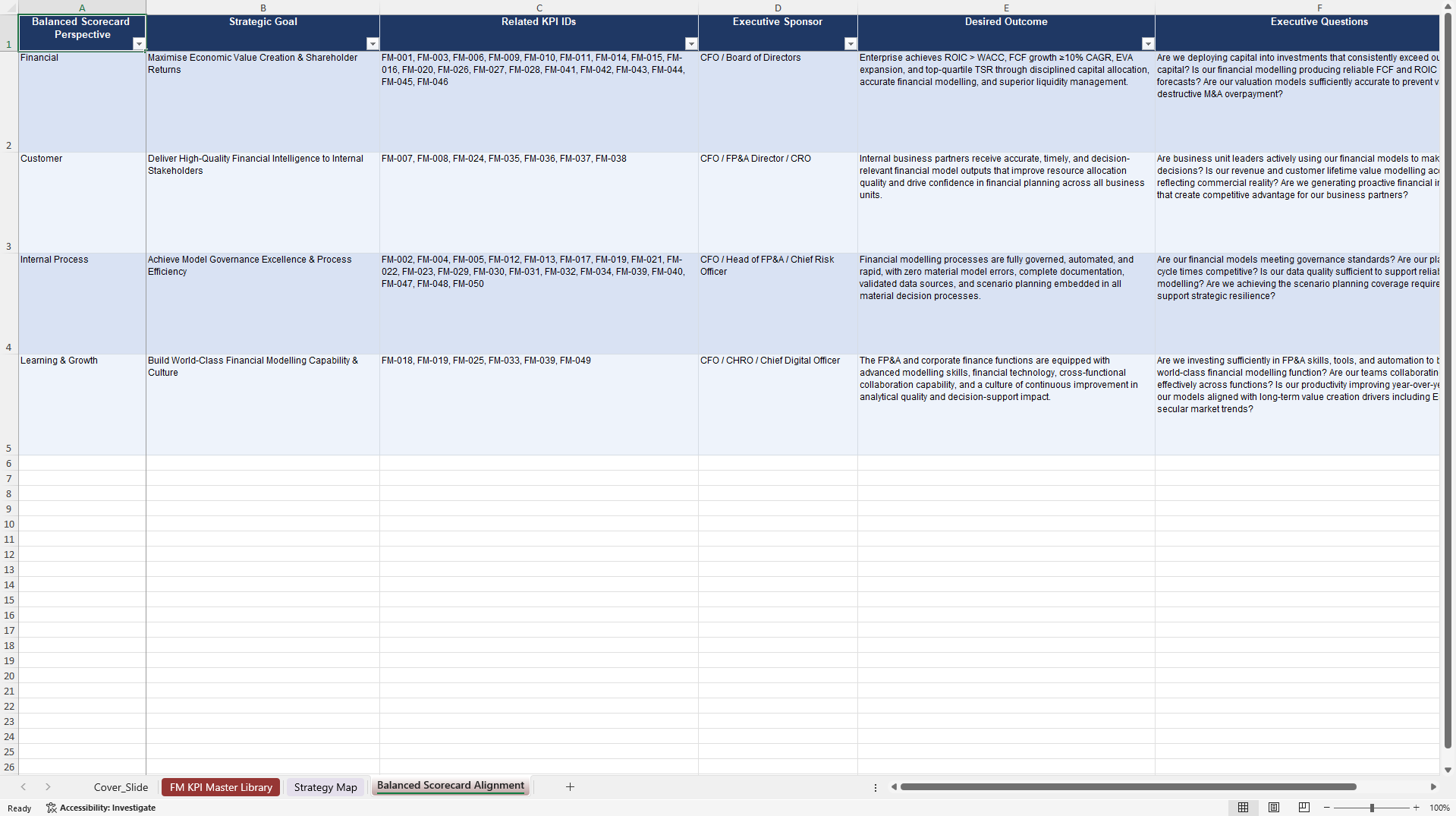
Task: Switch to Normal view icon
Action: [1243, 808]
